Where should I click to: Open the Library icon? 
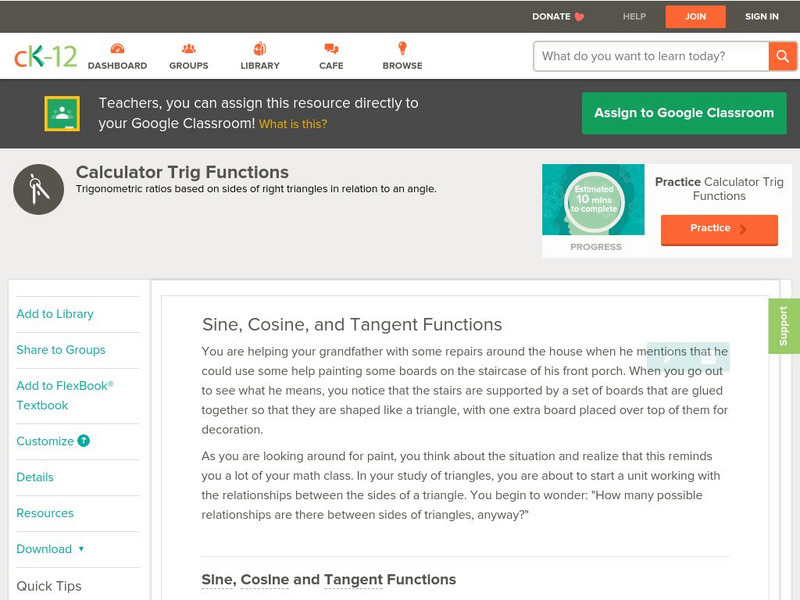260,49
